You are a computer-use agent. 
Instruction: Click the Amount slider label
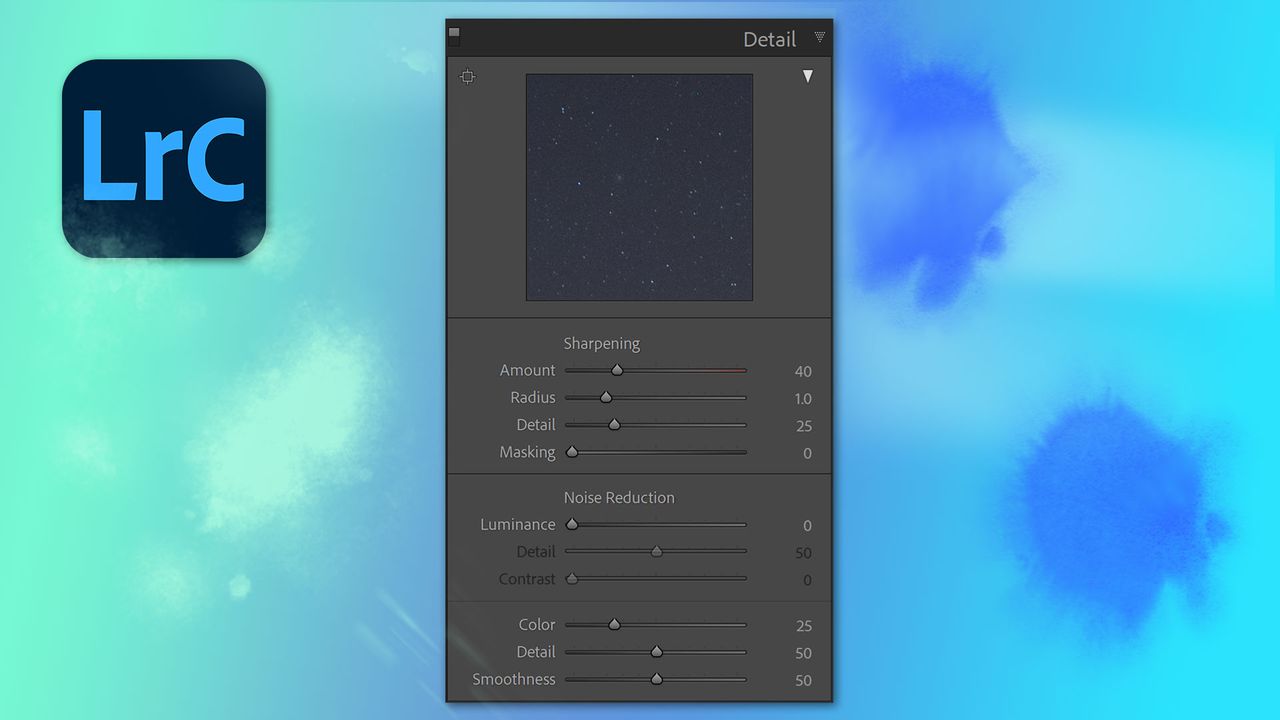[528, 370]
